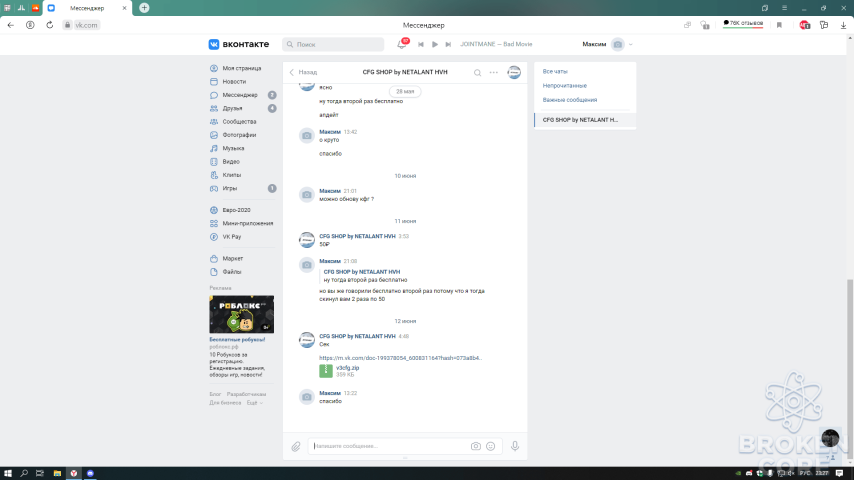854x480 pixels.
Task: Attach a file with the paperclip icon
Action: [x=296, y=447]
